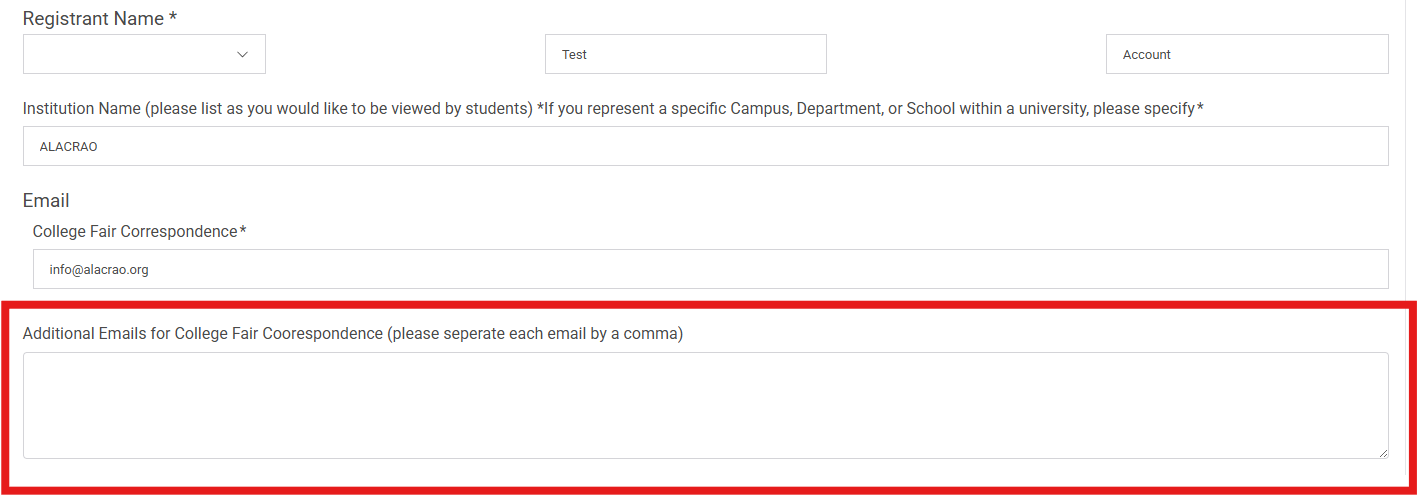Select the last name field containing Account

tap(1247, 54)
